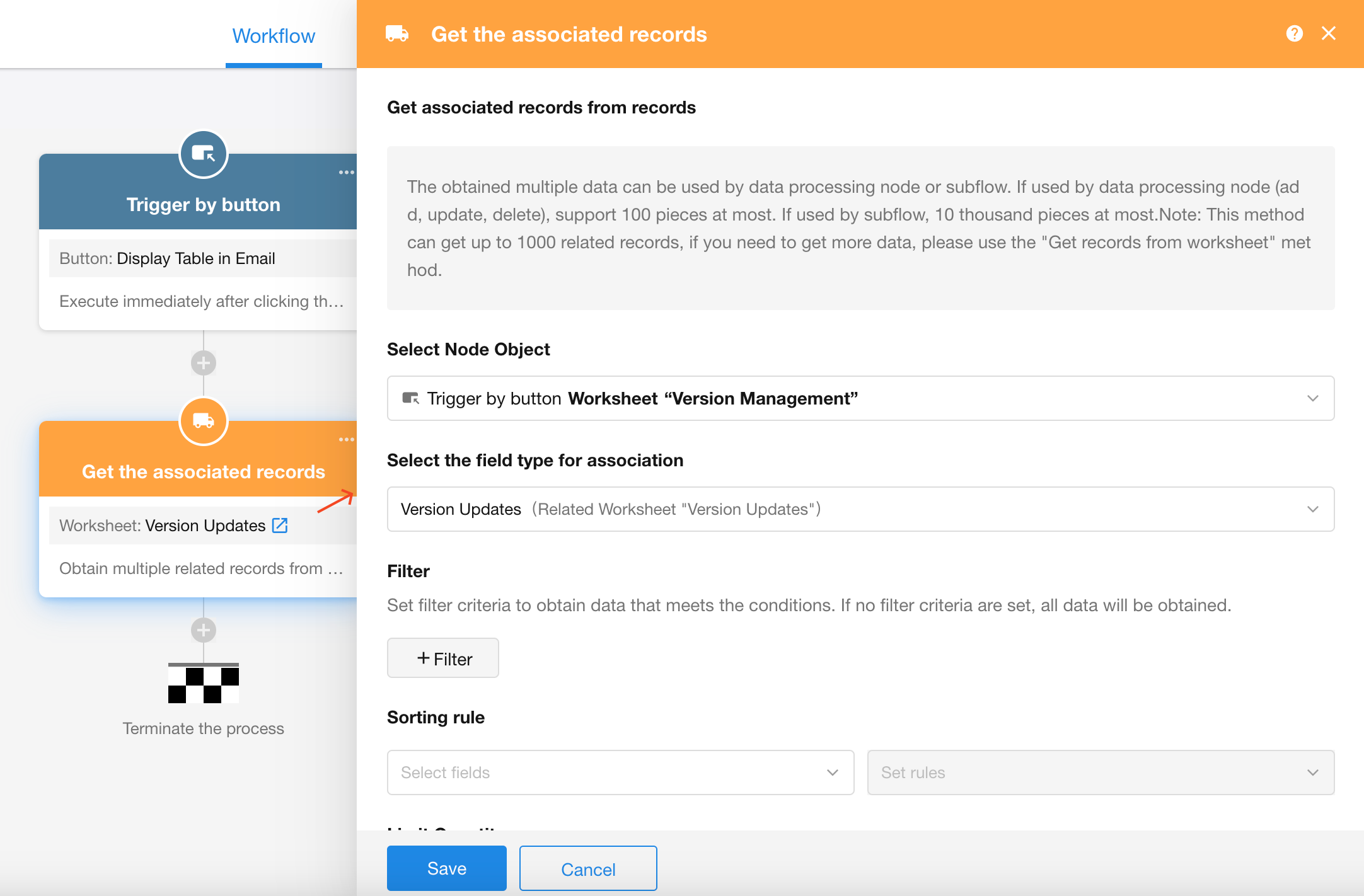1364x896 pixels.
Task: Add node above Terminate the process
Action: (x=203, y=630)
